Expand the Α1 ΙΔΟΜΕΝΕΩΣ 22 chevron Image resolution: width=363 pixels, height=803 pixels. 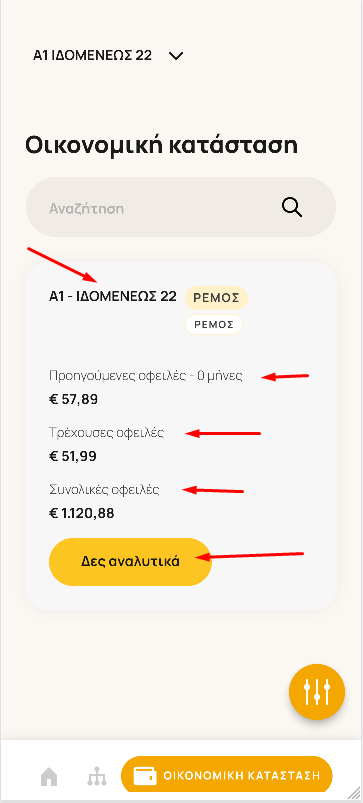coord(176,56)
